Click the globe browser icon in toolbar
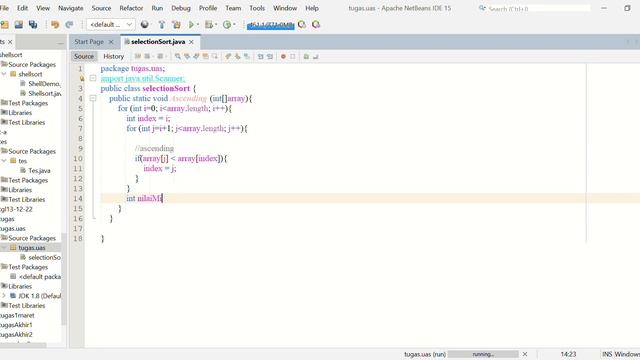Screen dimensions: 640x360 click(x=144, y=25)
